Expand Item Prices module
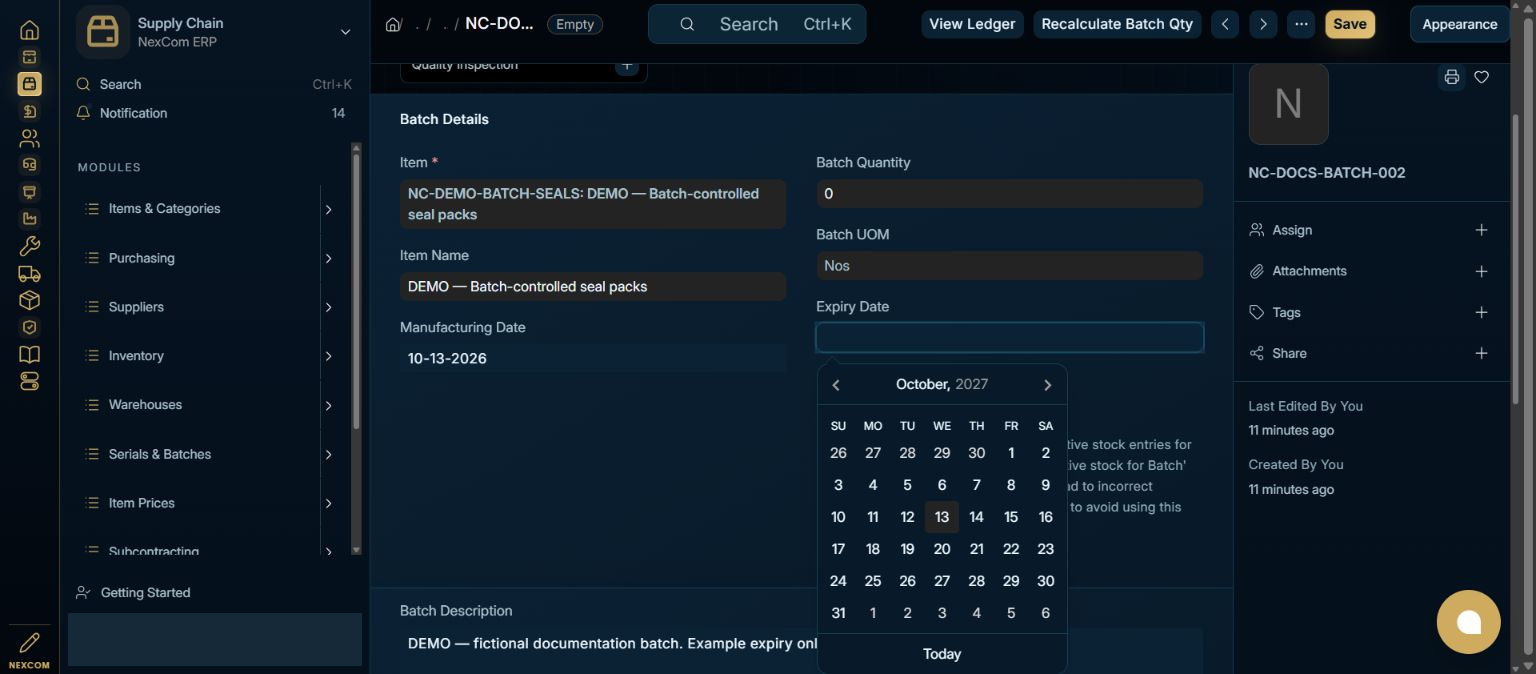The width and height of the screenshot is (1536, 674). (x=328, y=503)
